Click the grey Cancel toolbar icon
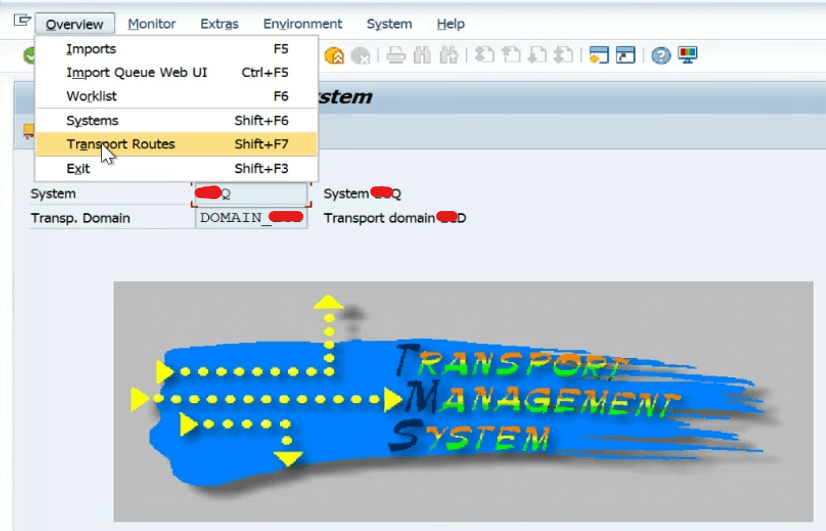This screenshot has width=826, height=531. tap(360, 55)
